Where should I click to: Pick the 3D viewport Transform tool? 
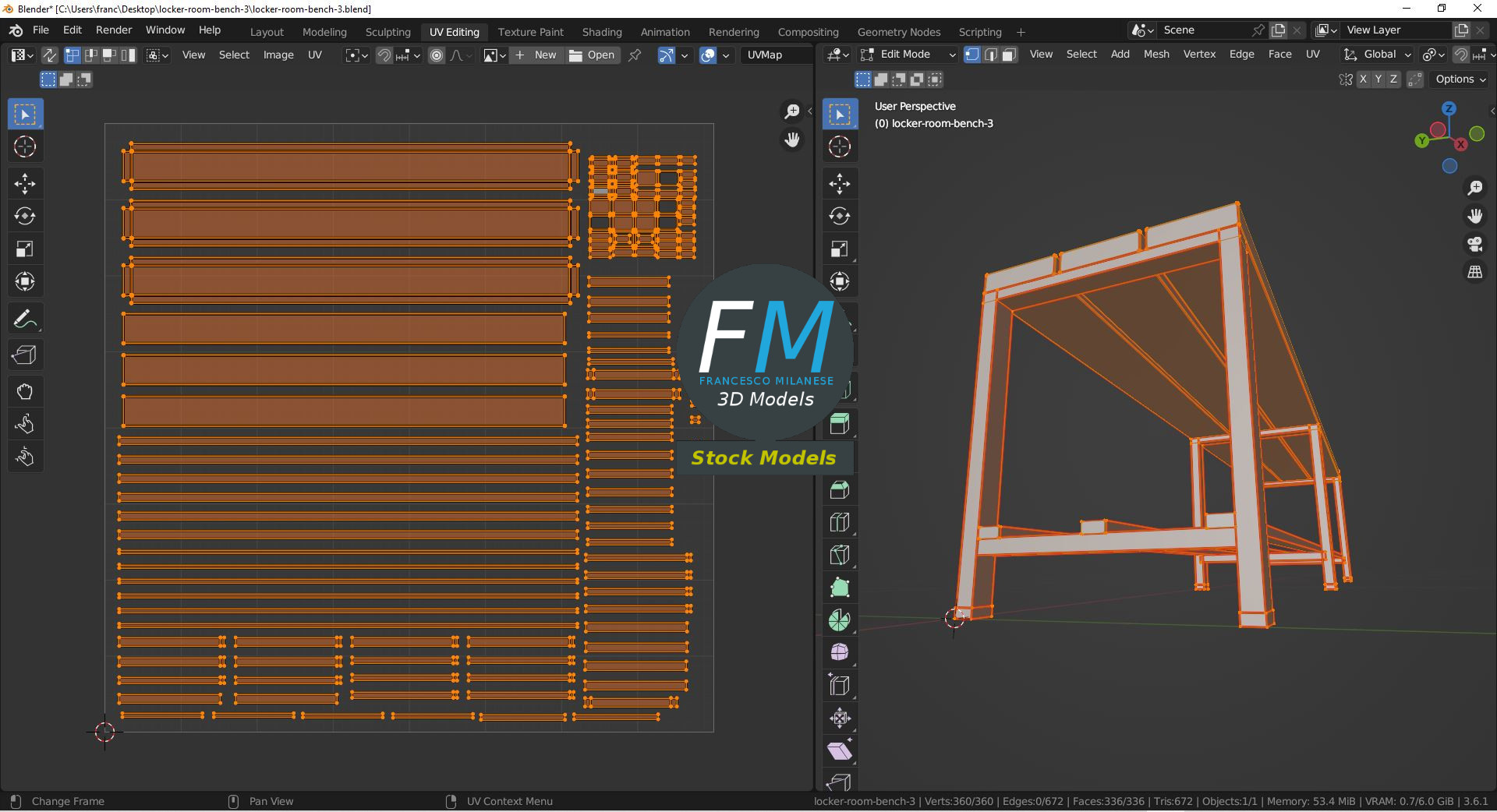click(x=840, y=281)
